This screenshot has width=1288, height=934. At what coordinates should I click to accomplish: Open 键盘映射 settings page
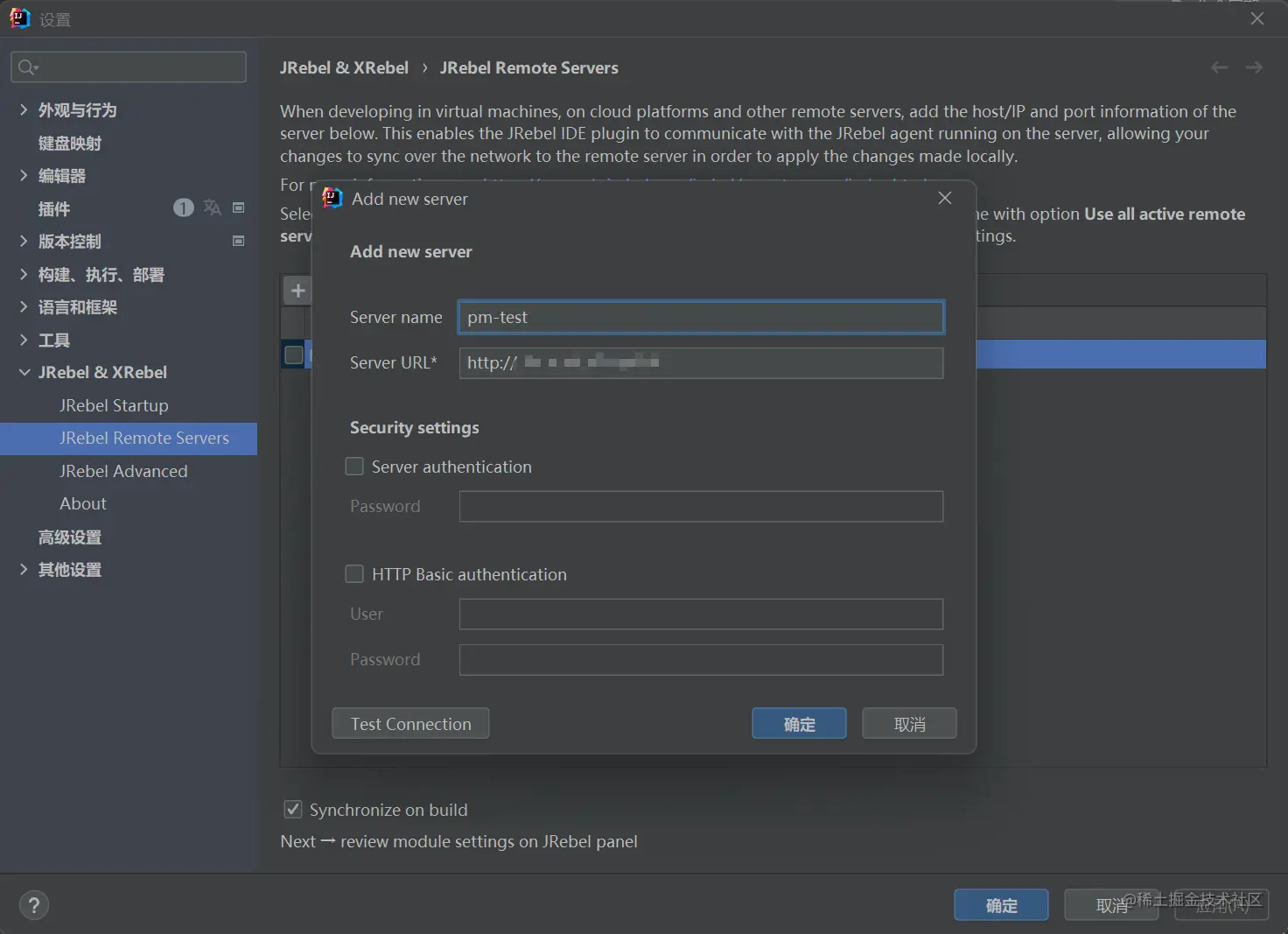[x=70, y=143]
